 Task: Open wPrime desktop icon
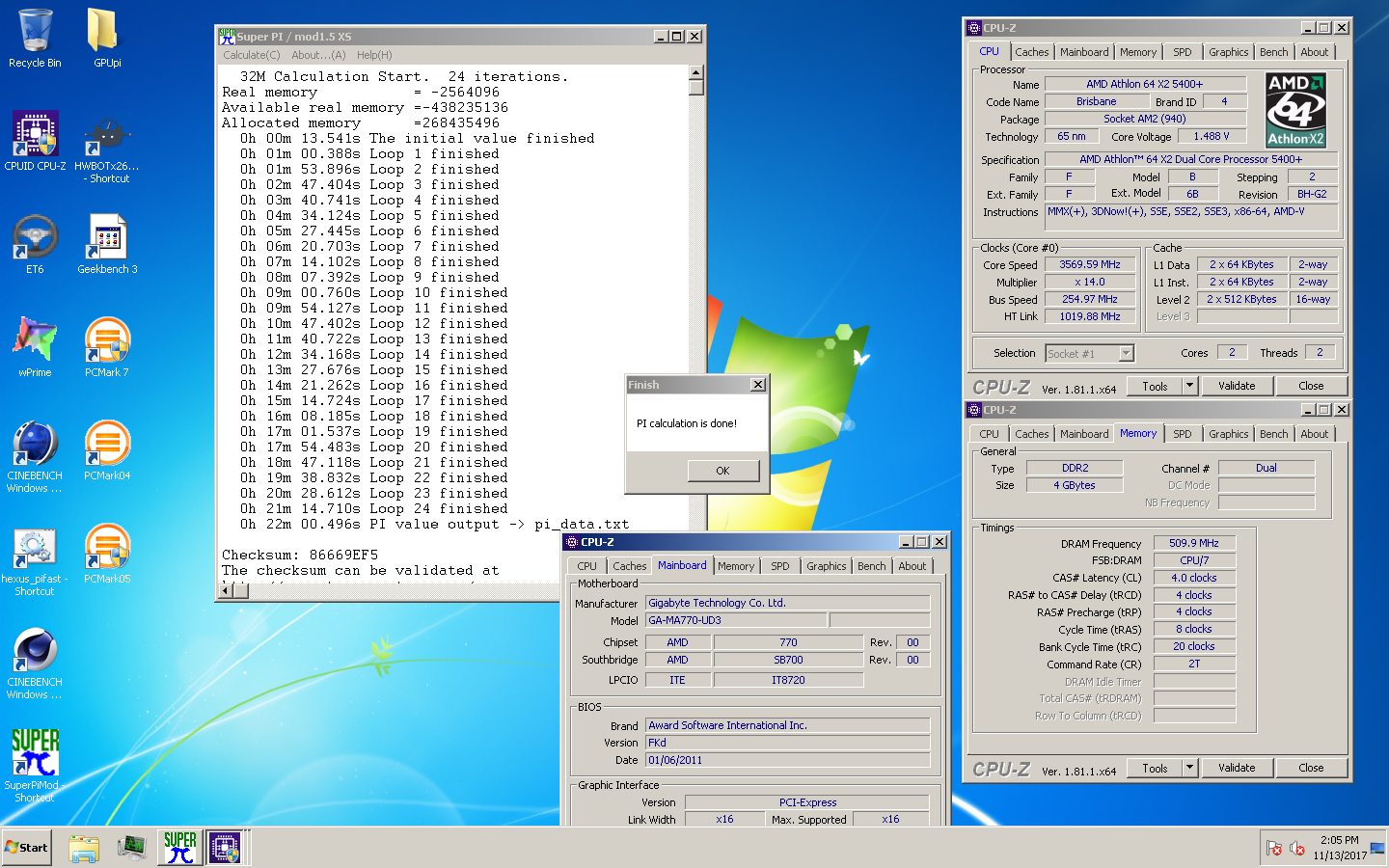[x=35, y=347]
